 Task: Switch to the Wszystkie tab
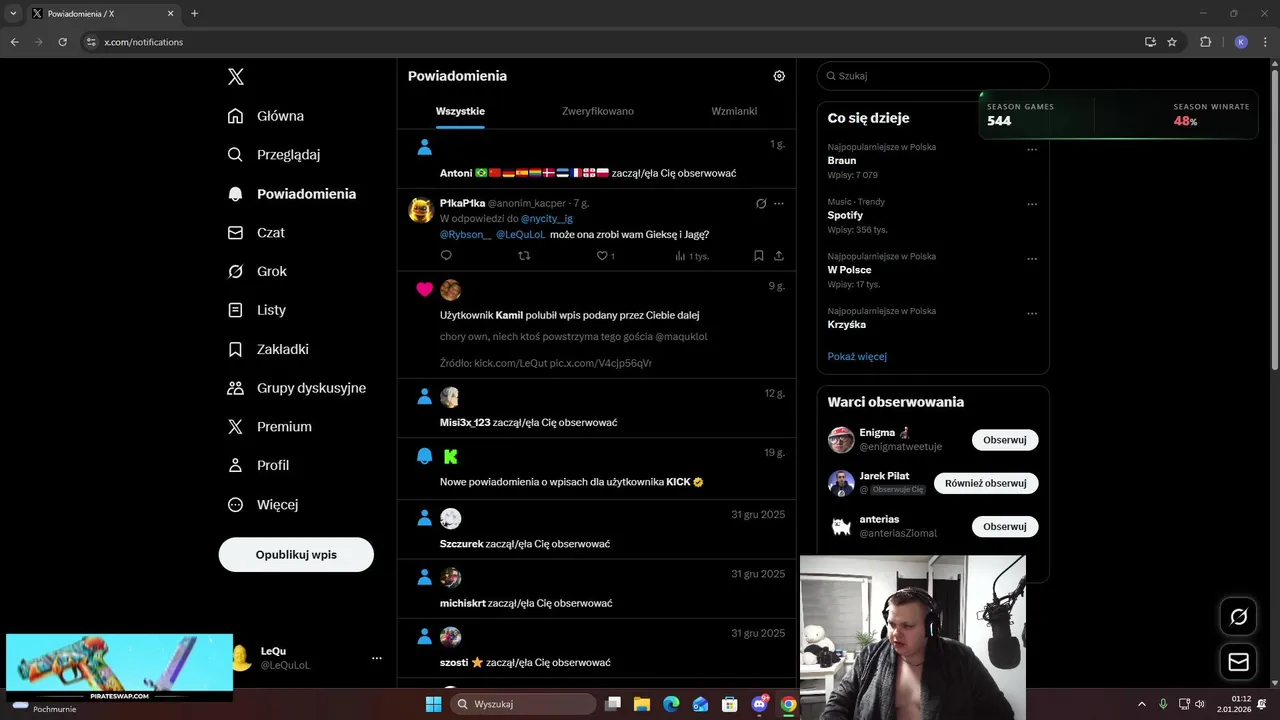tap(460, 111)
